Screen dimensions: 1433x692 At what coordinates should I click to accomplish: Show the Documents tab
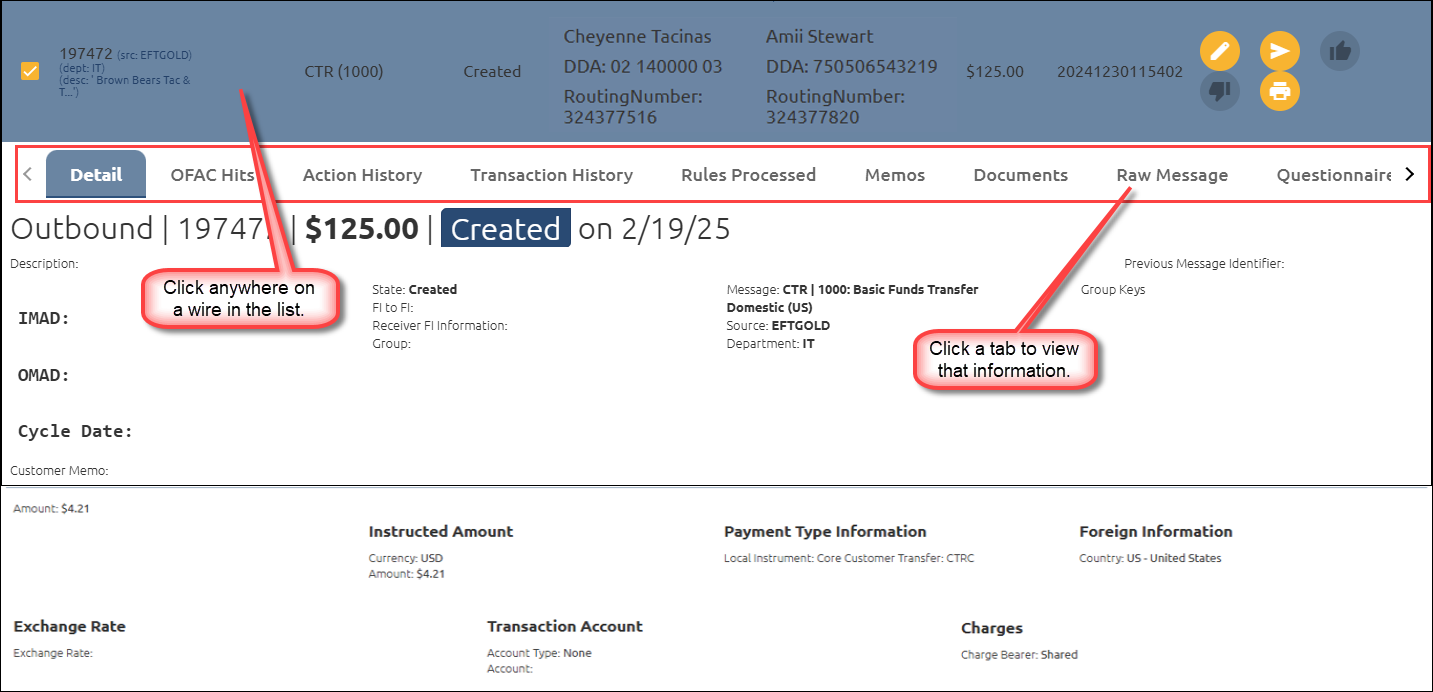pos(1020,175)
